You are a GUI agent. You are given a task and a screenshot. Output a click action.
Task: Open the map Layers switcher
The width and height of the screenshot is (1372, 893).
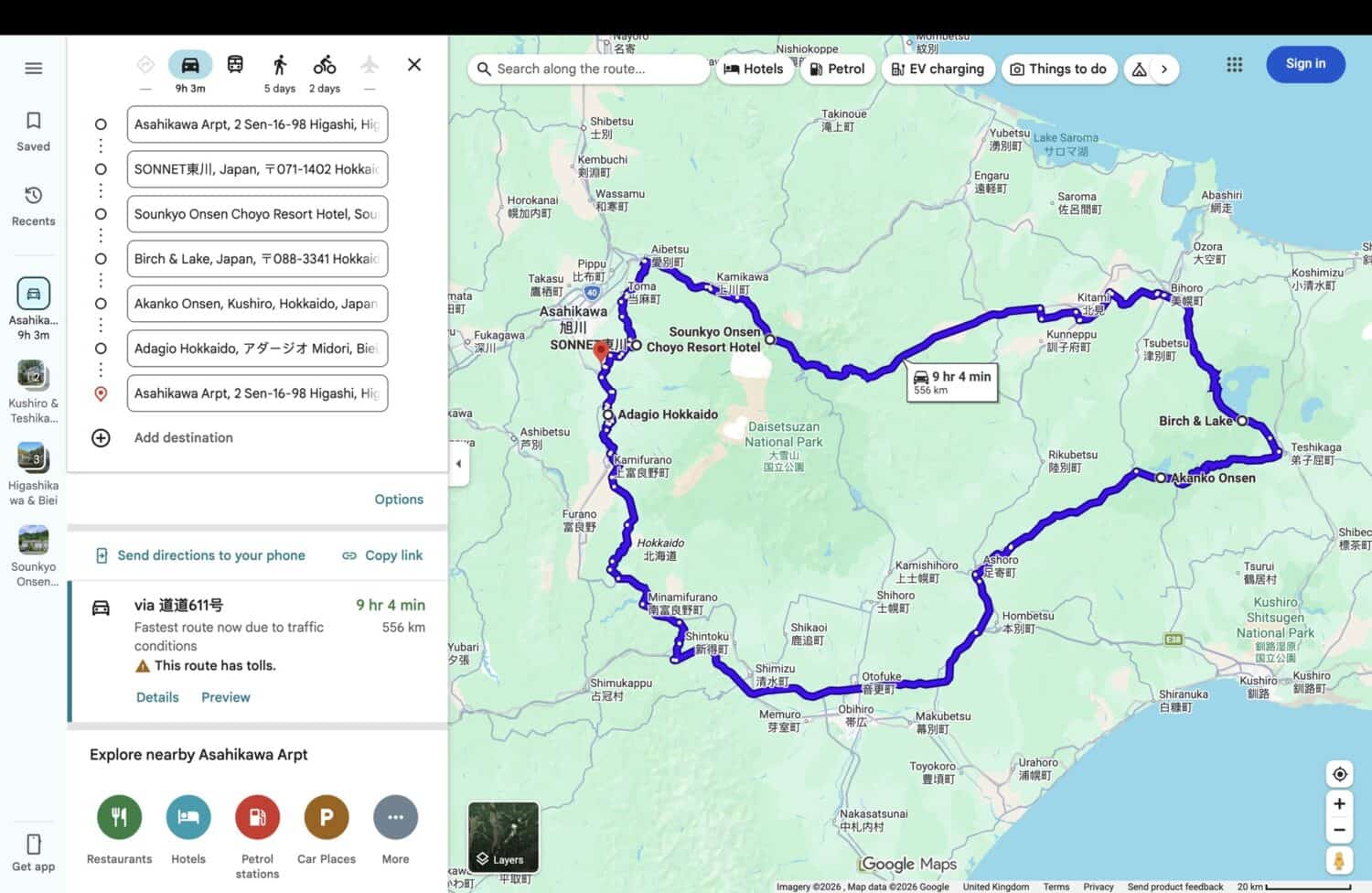tap(503, 836)
